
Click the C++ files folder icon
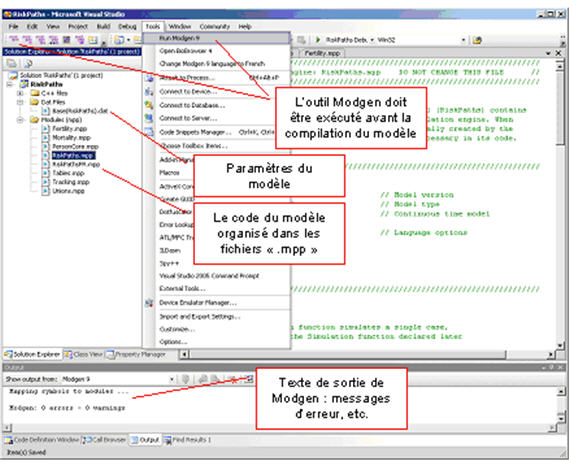[35, 93]
